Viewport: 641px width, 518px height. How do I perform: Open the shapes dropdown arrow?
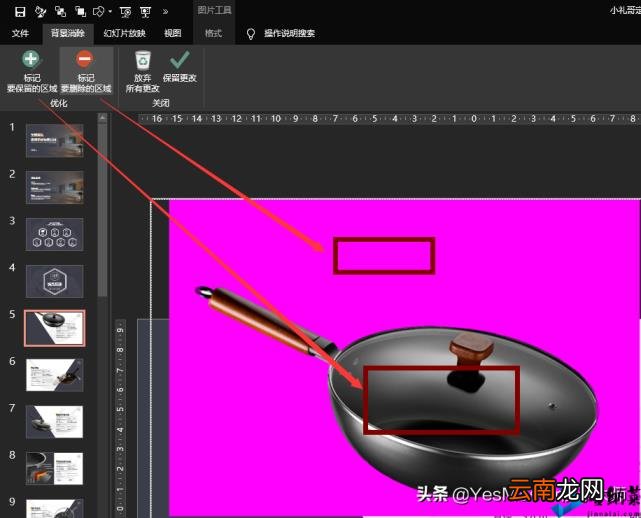click(110, 12)
